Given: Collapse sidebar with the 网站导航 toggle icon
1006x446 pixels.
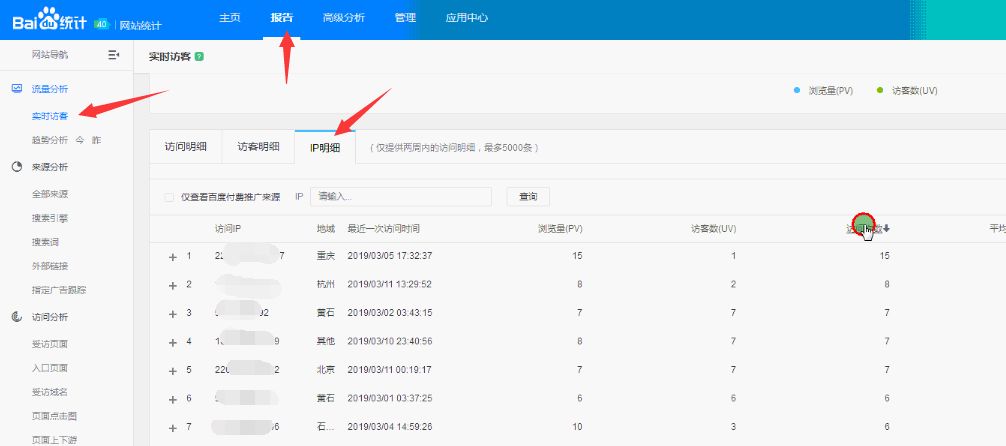Looking at the screenshot, I should click(x=114, y=55).
